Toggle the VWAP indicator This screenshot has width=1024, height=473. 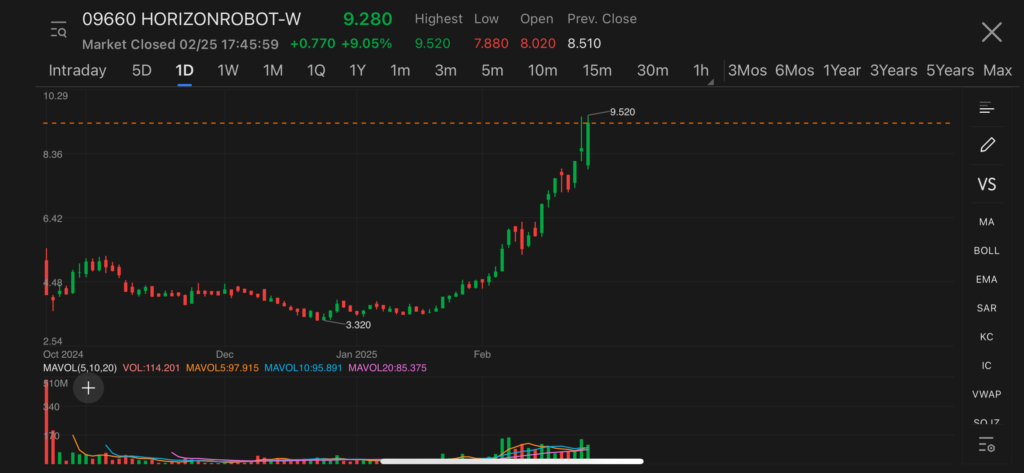coord(987,394)
